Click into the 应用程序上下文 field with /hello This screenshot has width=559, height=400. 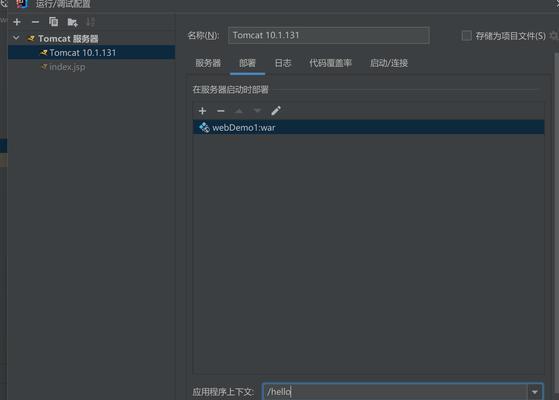coord(395,392)
